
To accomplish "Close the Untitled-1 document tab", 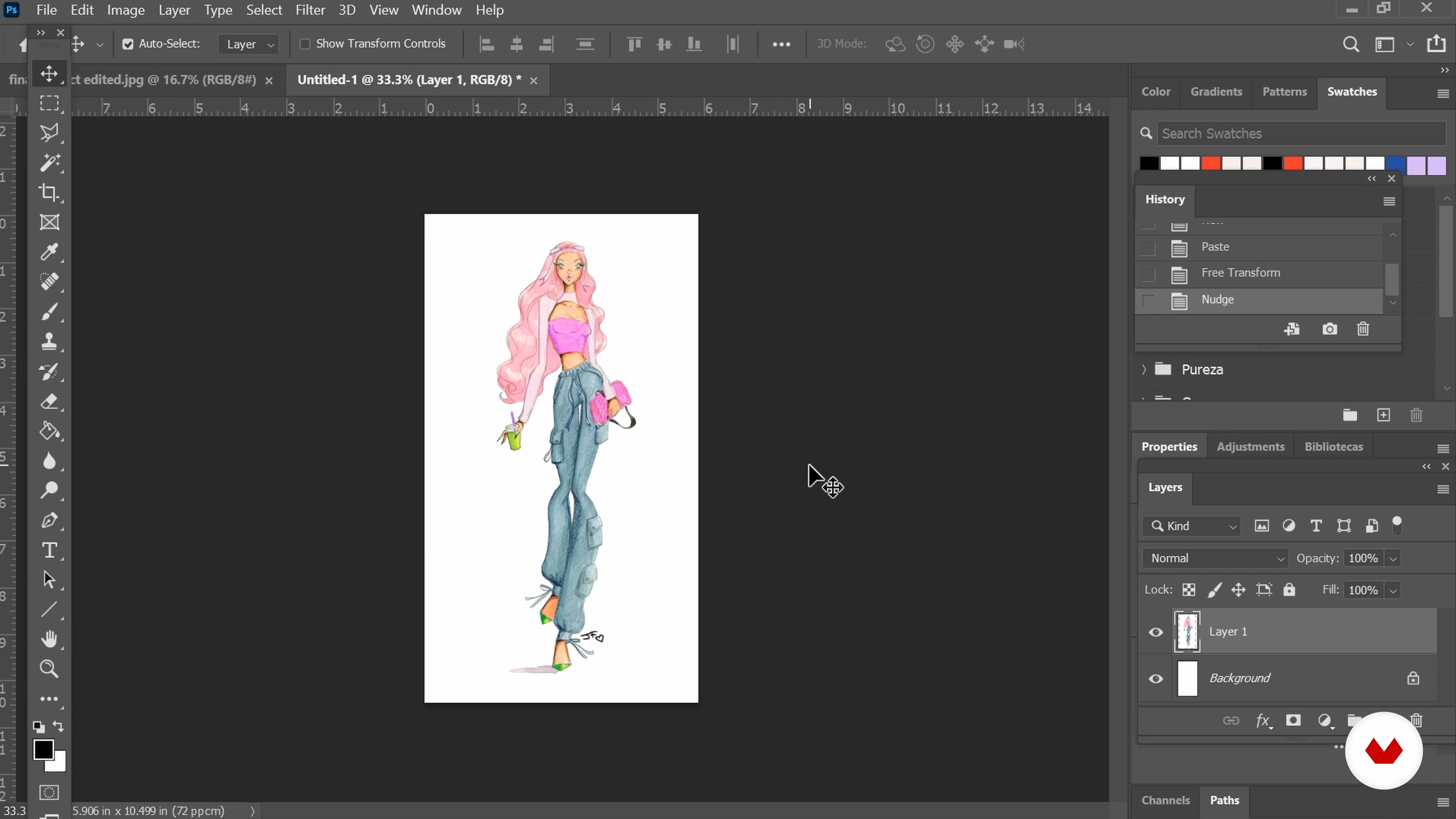I will click(533, 81).
